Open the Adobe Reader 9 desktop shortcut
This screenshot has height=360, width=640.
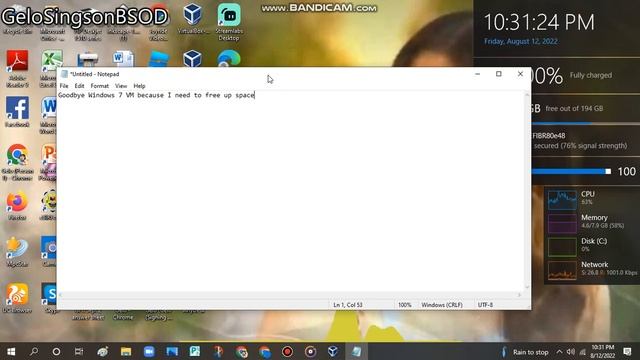pyautogui.click(x=17, y=69)
